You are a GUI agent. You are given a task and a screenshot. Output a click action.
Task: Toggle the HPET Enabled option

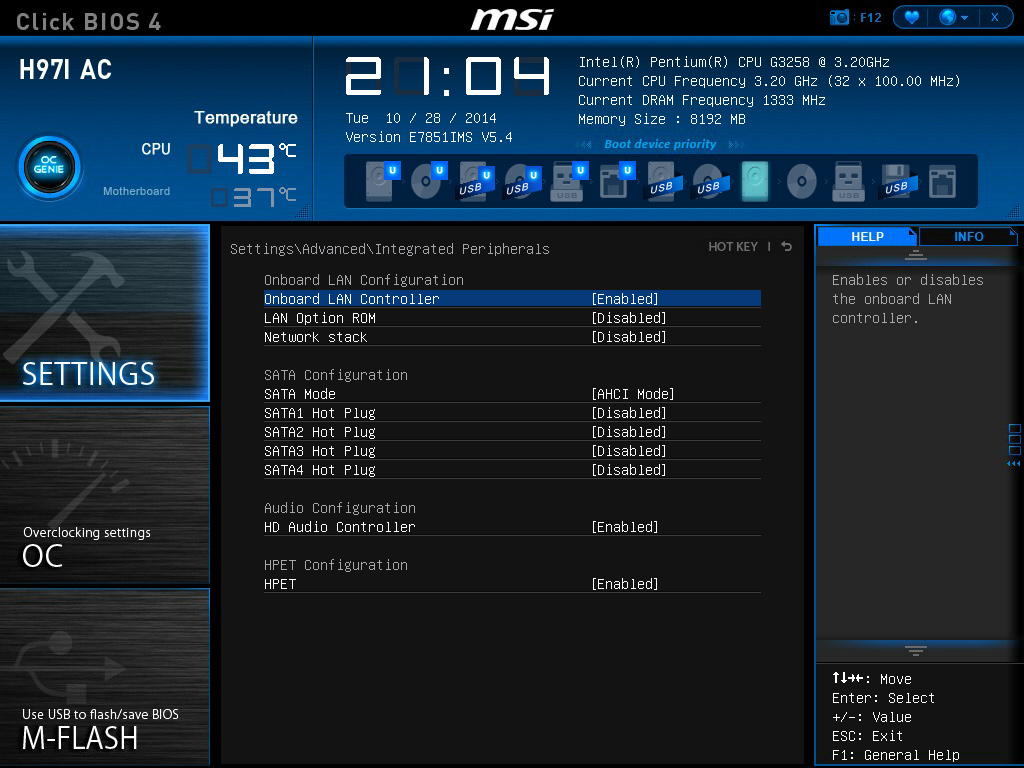coord(625,584)
